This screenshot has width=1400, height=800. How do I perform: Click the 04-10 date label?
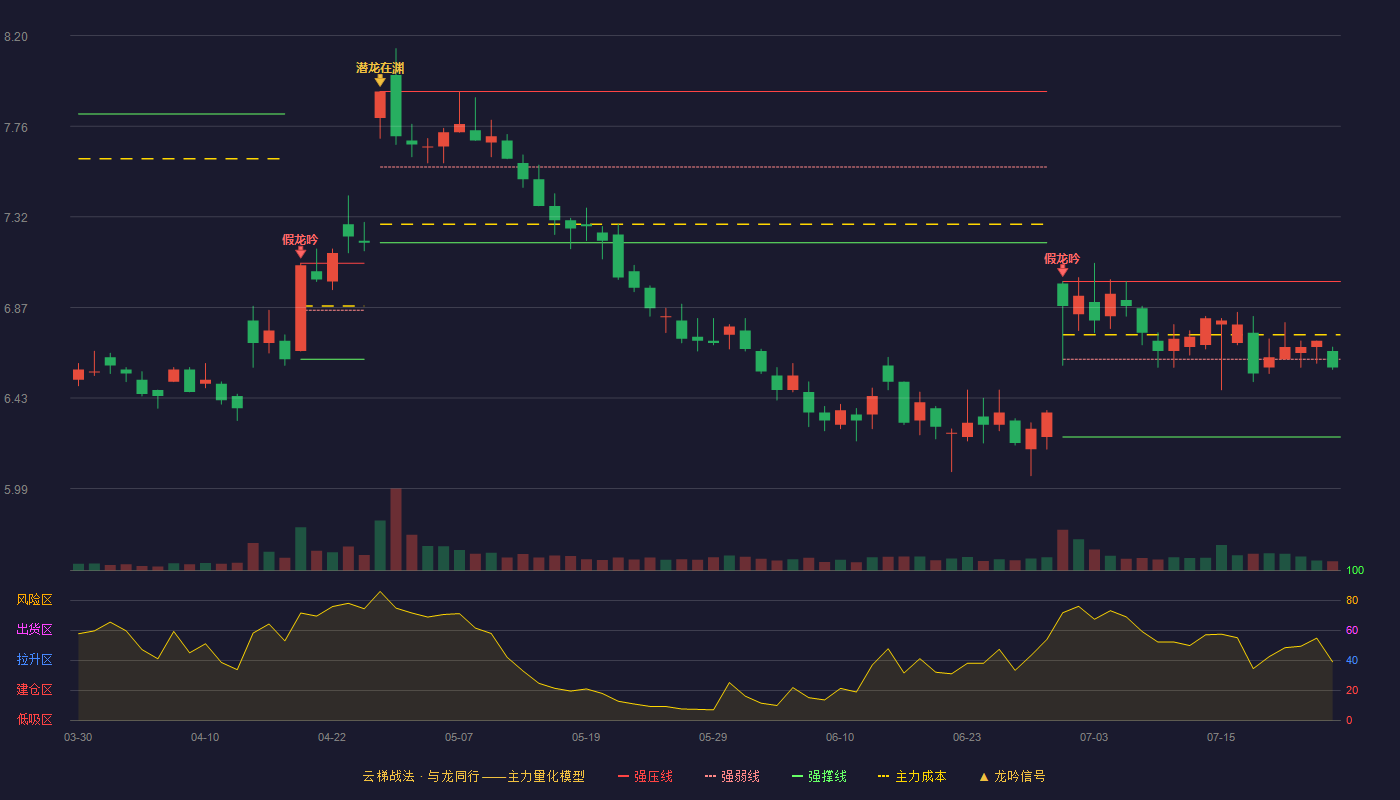coord(205,737)
